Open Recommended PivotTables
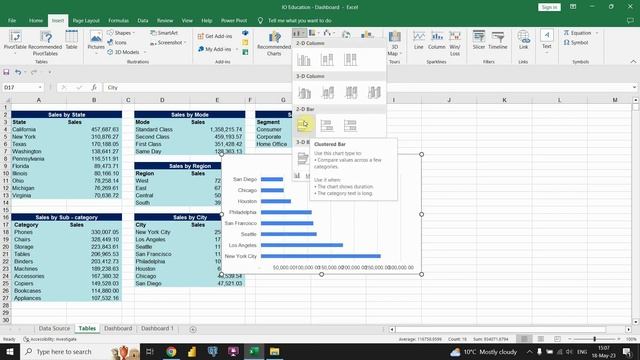 coord(45,43)
